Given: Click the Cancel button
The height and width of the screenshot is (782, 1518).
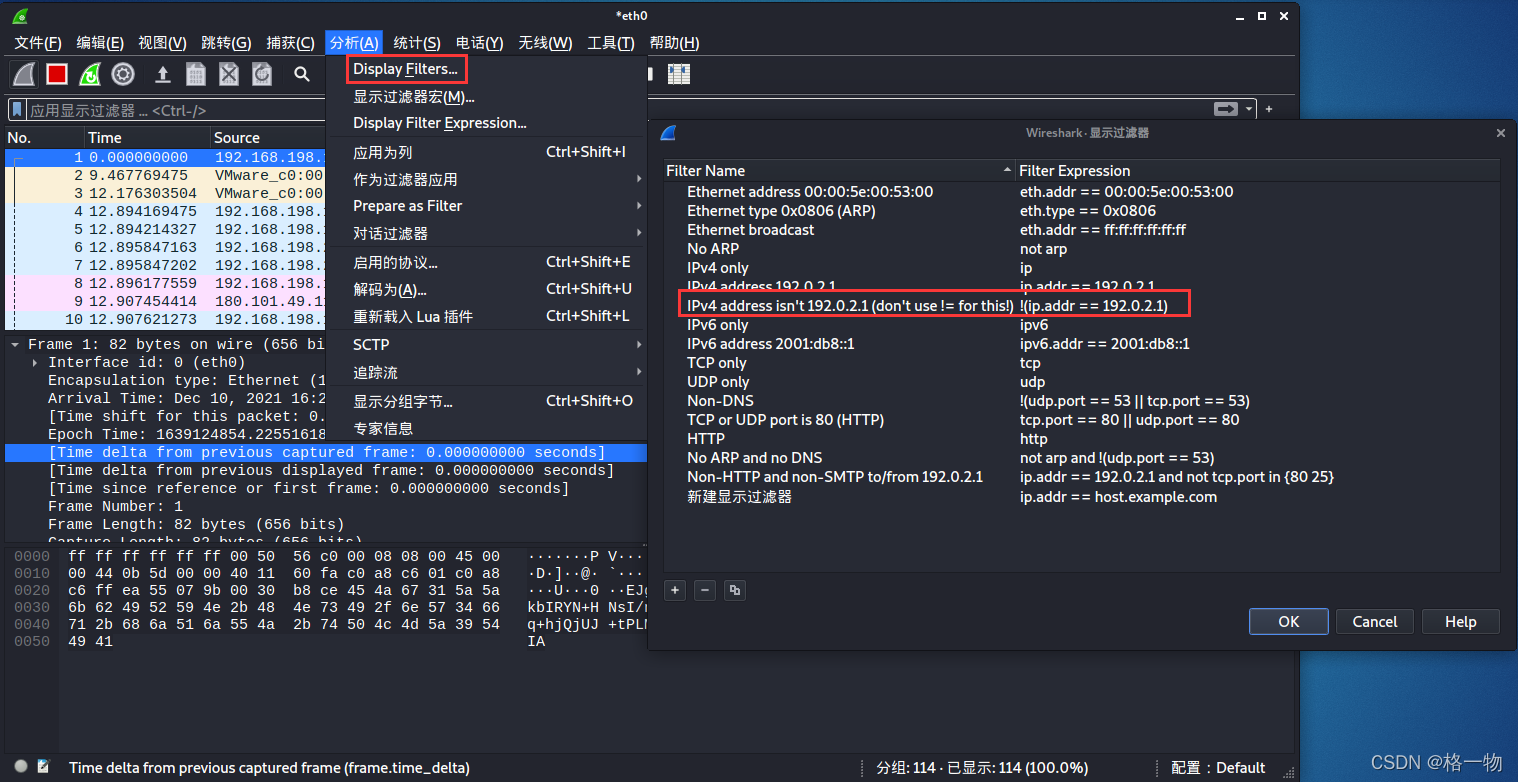Looking at the screenshot, I should click(1375, 621).
